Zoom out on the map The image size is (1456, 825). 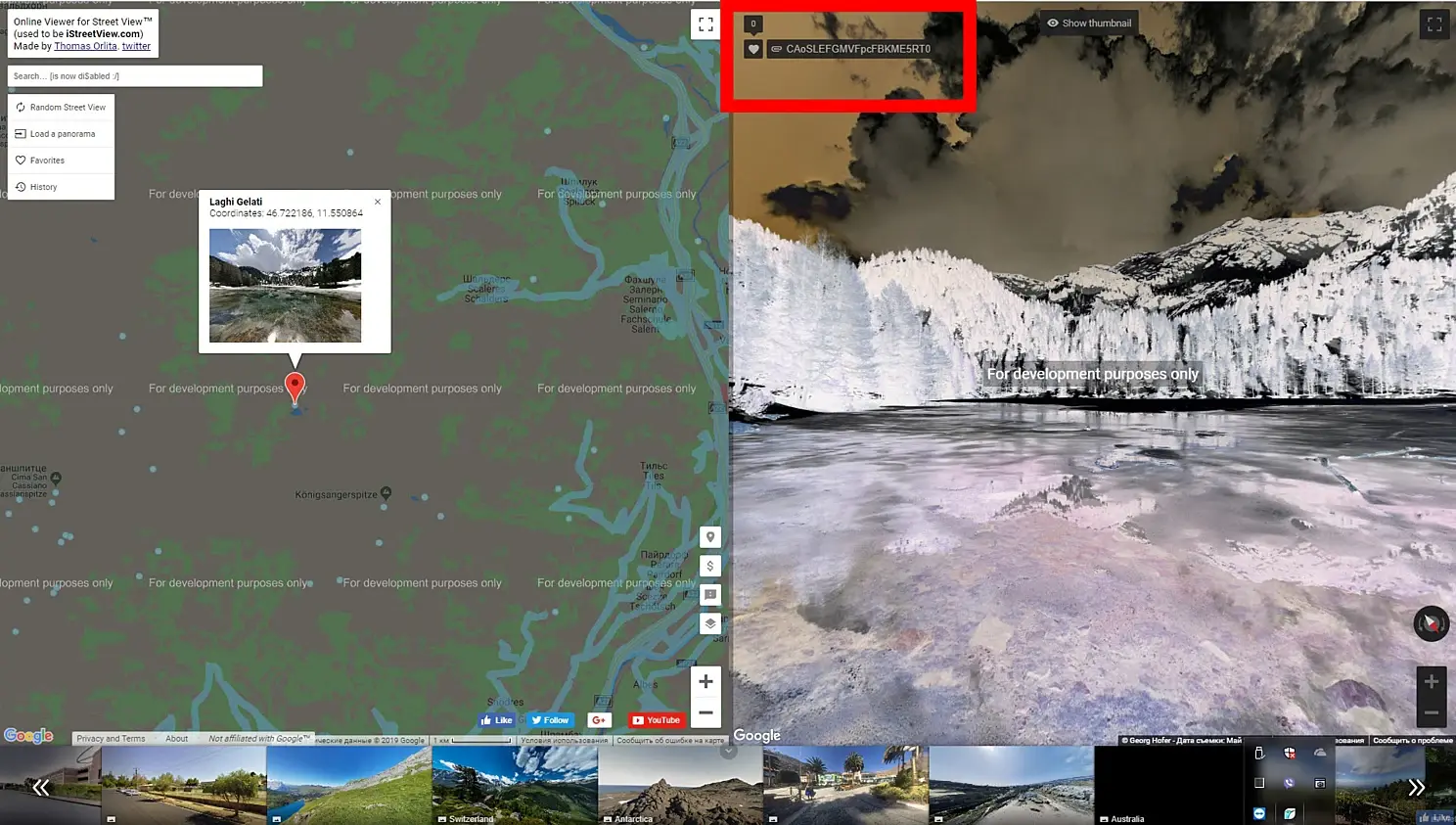pos(705,712)
